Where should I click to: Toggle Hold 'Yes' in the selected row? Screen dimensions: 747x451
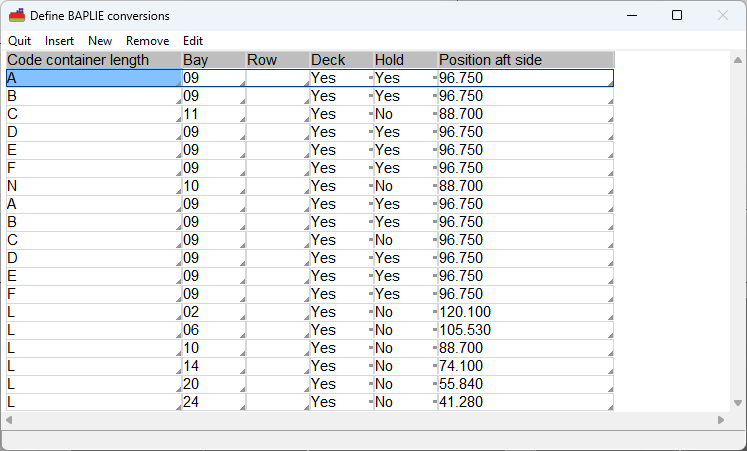(405, 78)
